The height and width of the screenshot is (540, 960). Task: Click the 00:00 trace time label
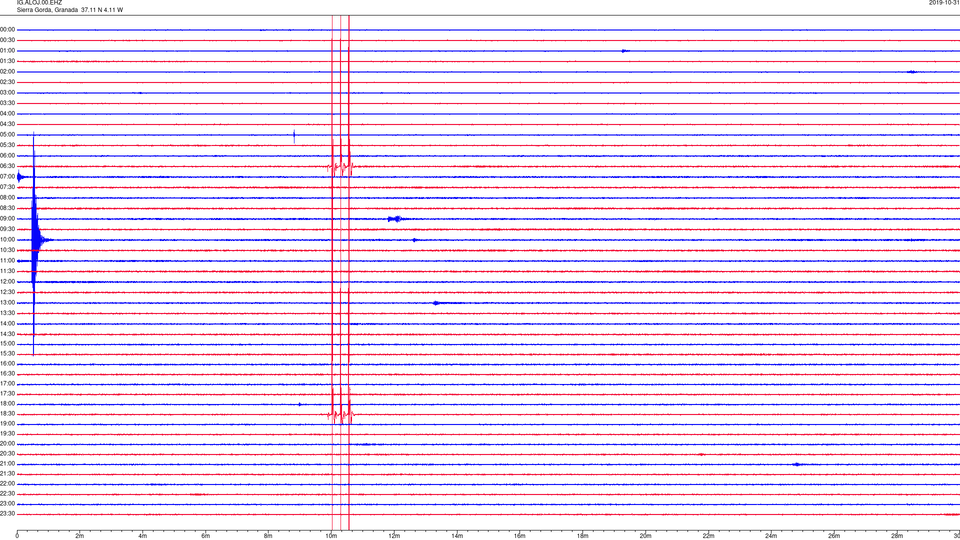pyautogui.click(x=7, y=29)
